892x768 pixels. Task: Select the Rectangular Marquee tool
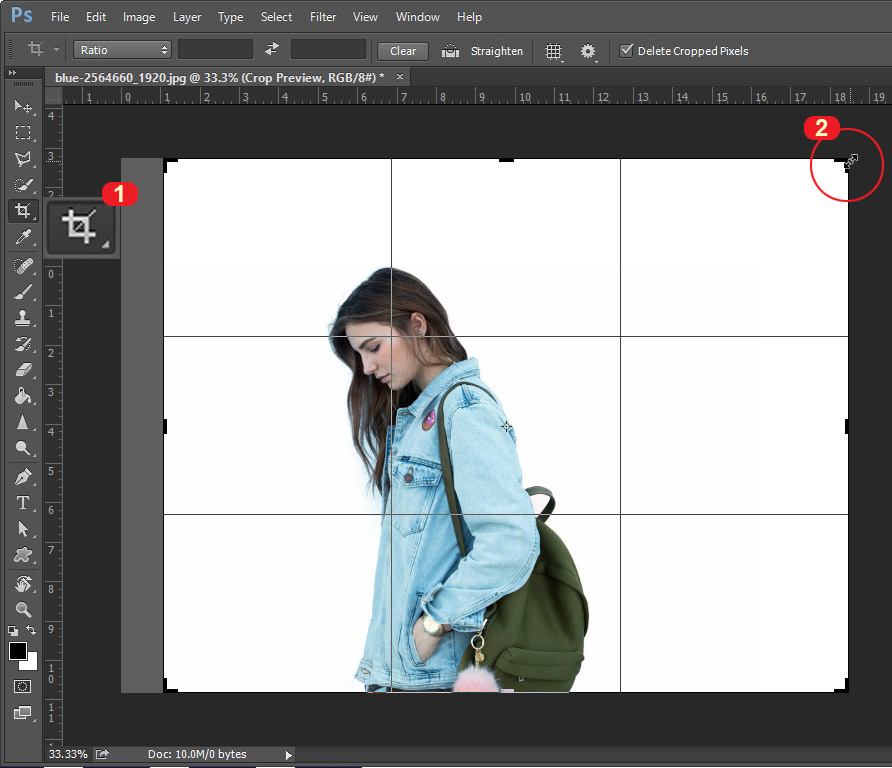[23, 132]
